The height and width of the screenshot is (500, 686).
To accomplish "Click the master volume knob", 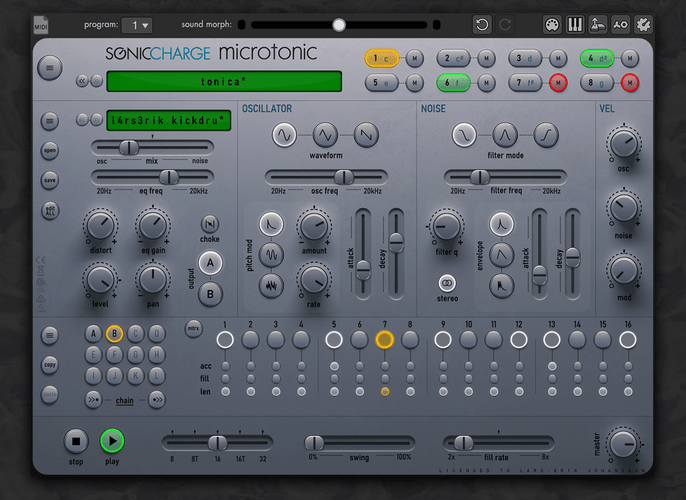I will (x=623, y=444).
